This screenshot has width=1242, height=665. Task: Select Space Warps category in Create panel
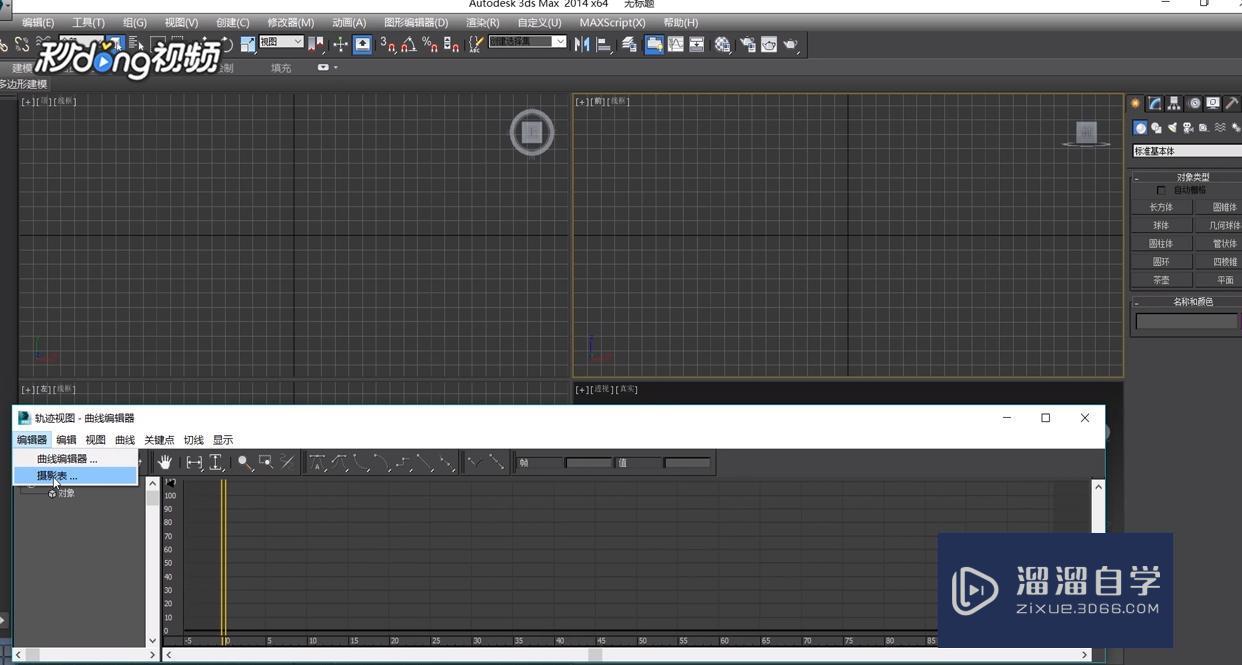click(x=1220, y=128)
